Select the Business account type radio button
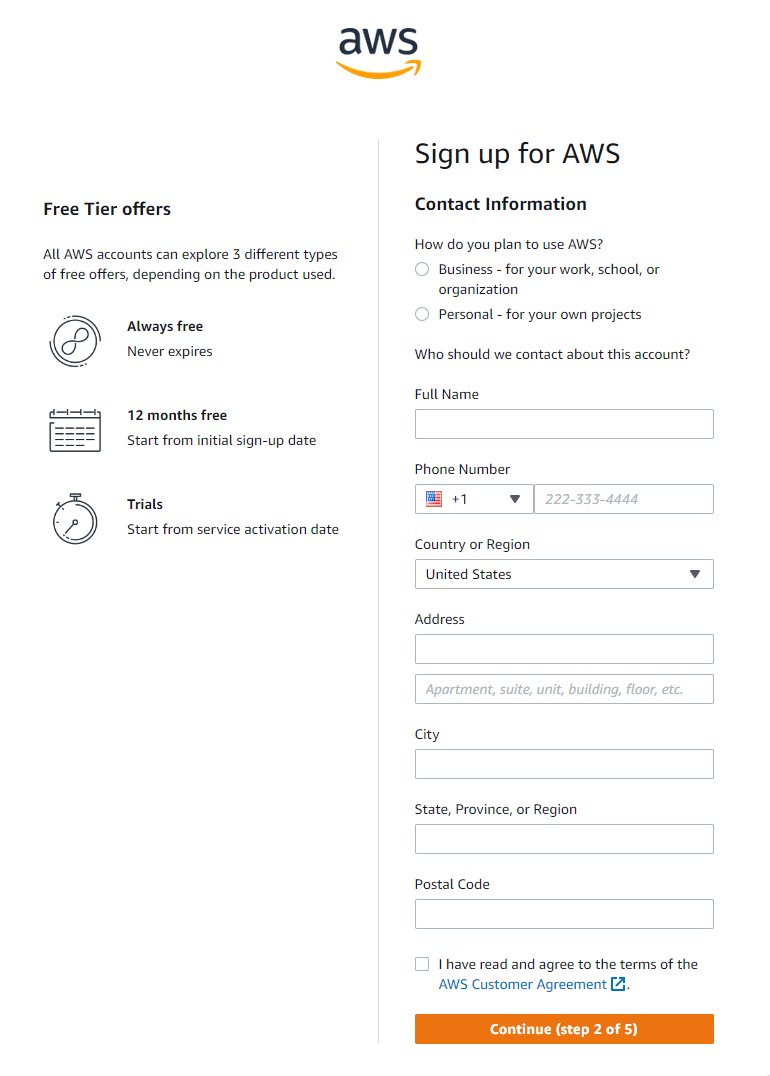 click(422, 269)
